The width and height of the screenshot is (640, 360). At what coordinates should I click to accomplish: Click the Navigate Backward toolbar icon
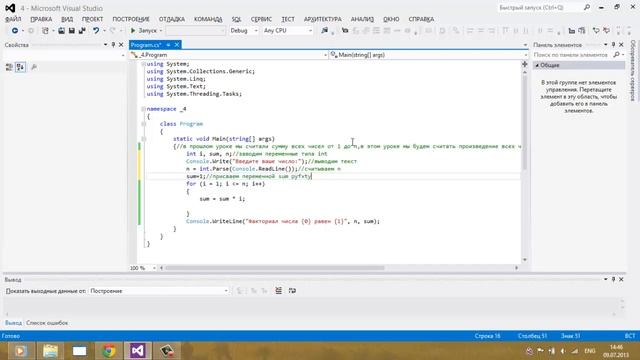coord(15,31)
